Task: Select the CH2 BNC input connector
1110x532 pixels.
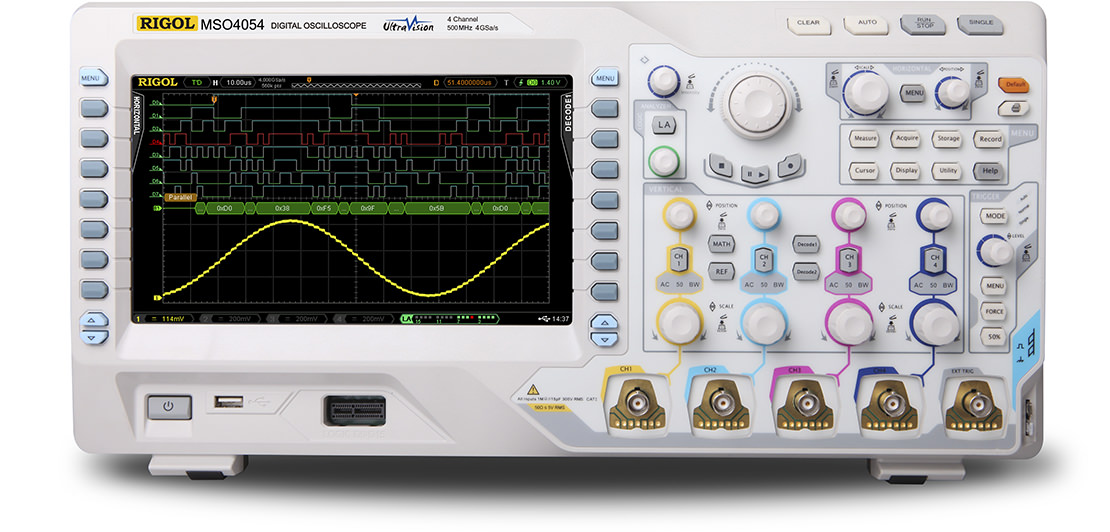Action: coord(721,404)
